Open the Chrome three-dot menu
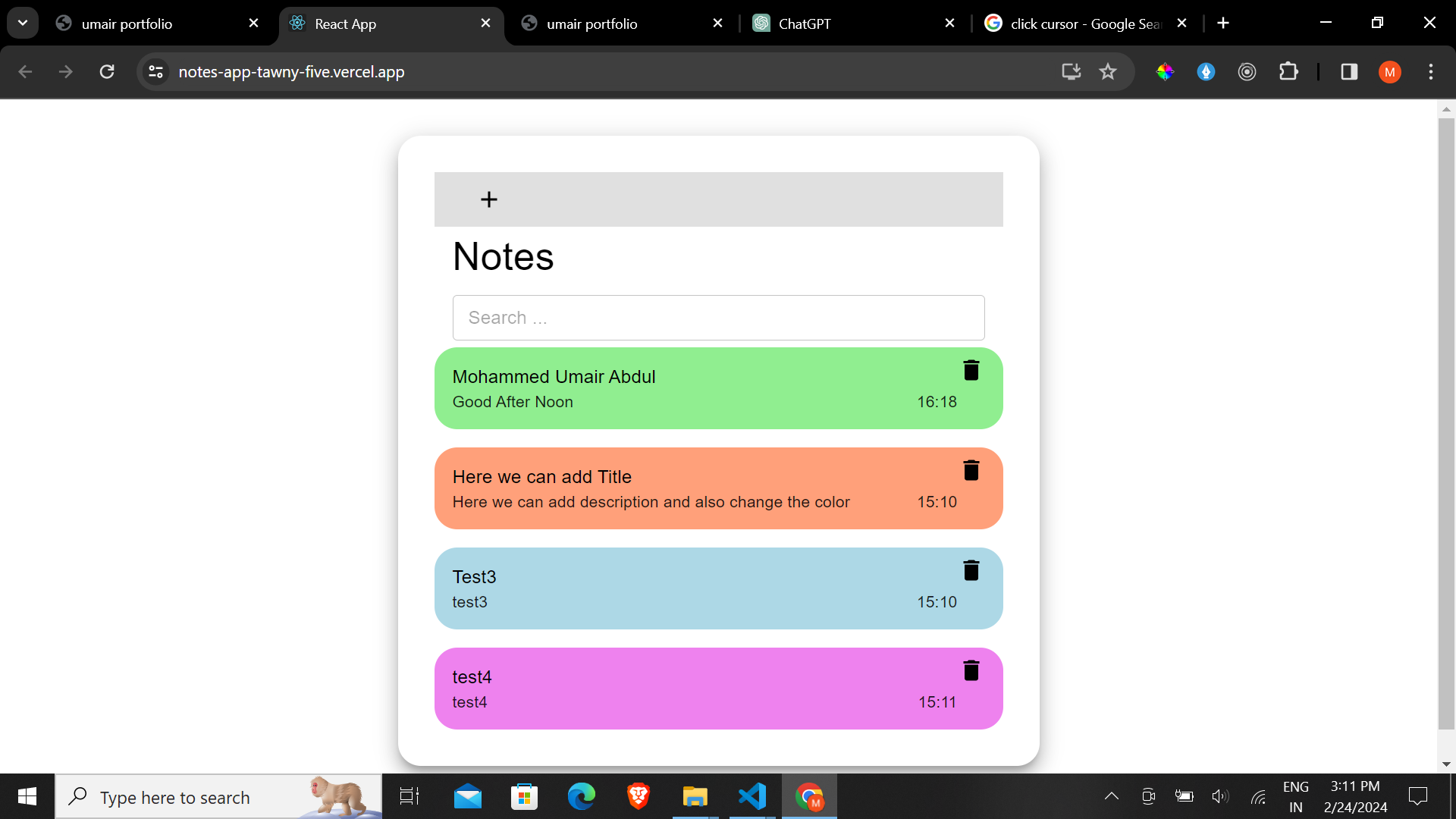Image resolution: width=1456 pixels, height=819 pixels. 1431,72
